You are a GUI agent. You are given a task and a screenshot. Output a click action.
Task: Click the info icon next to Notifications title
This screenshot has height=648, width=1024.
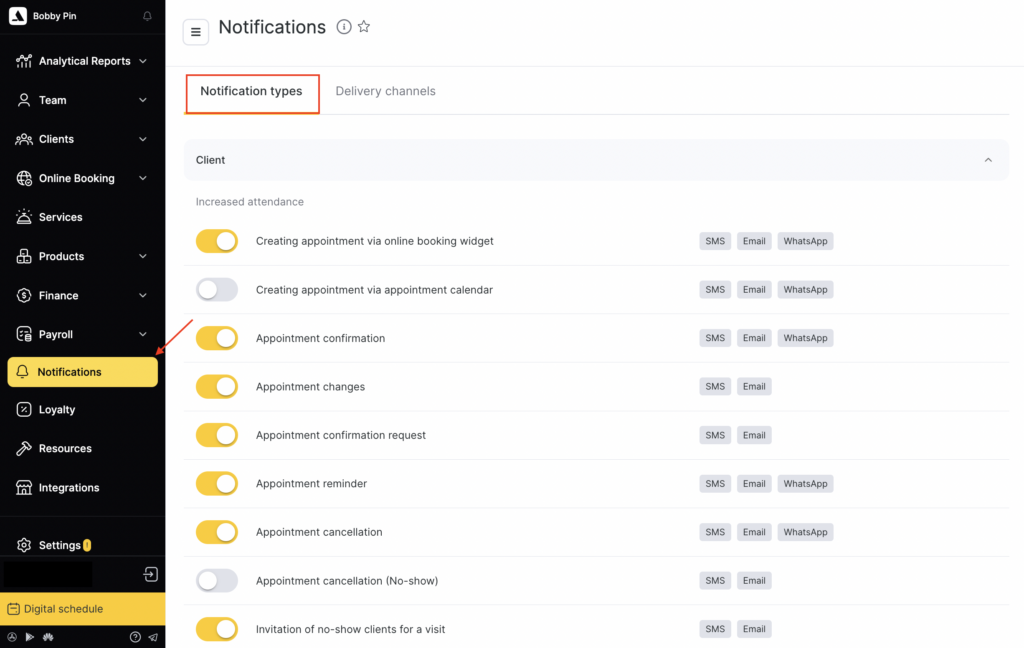344,27
